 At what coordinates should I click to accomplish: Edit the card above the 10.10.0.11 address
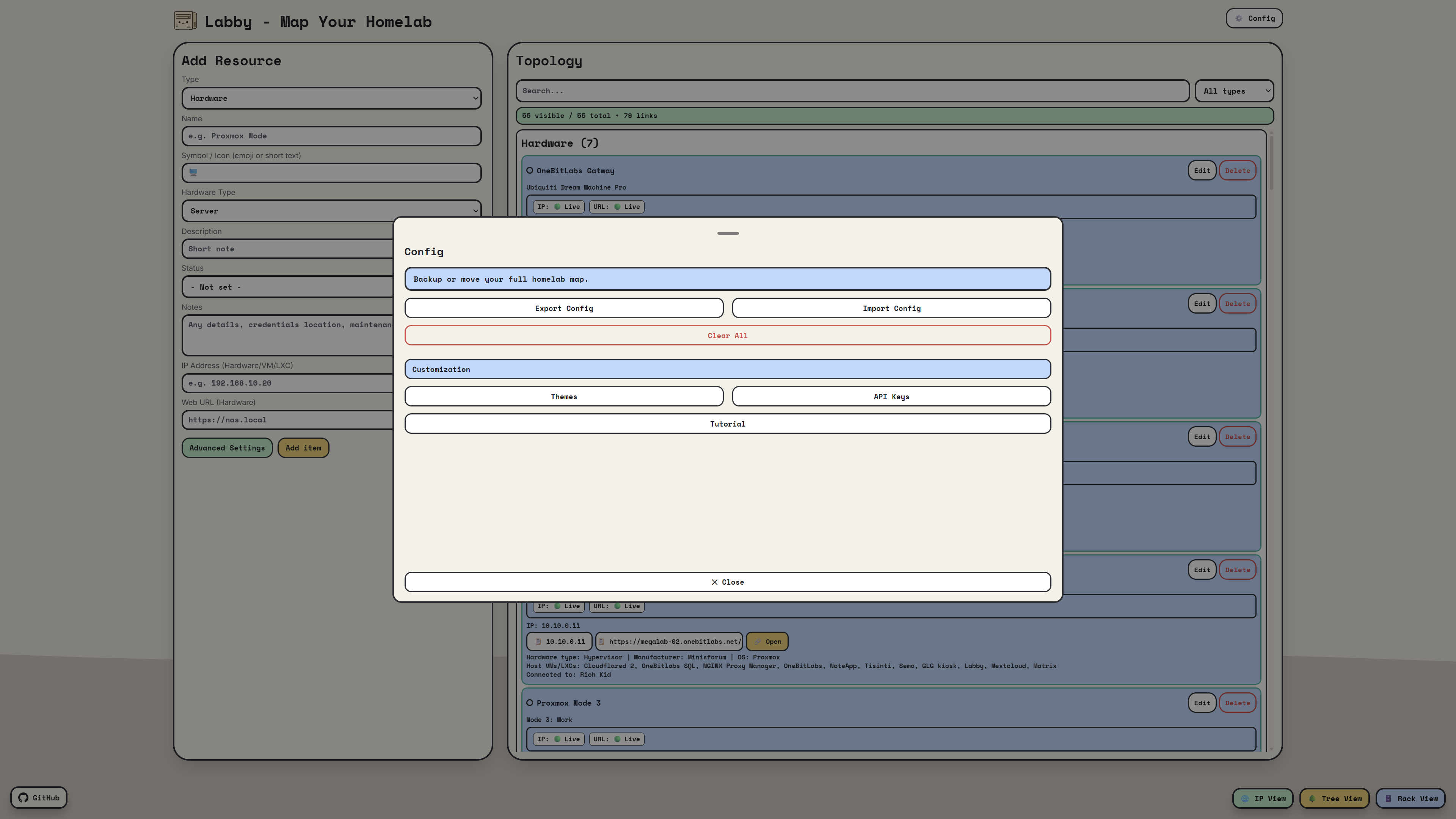tap(1202, 570)
